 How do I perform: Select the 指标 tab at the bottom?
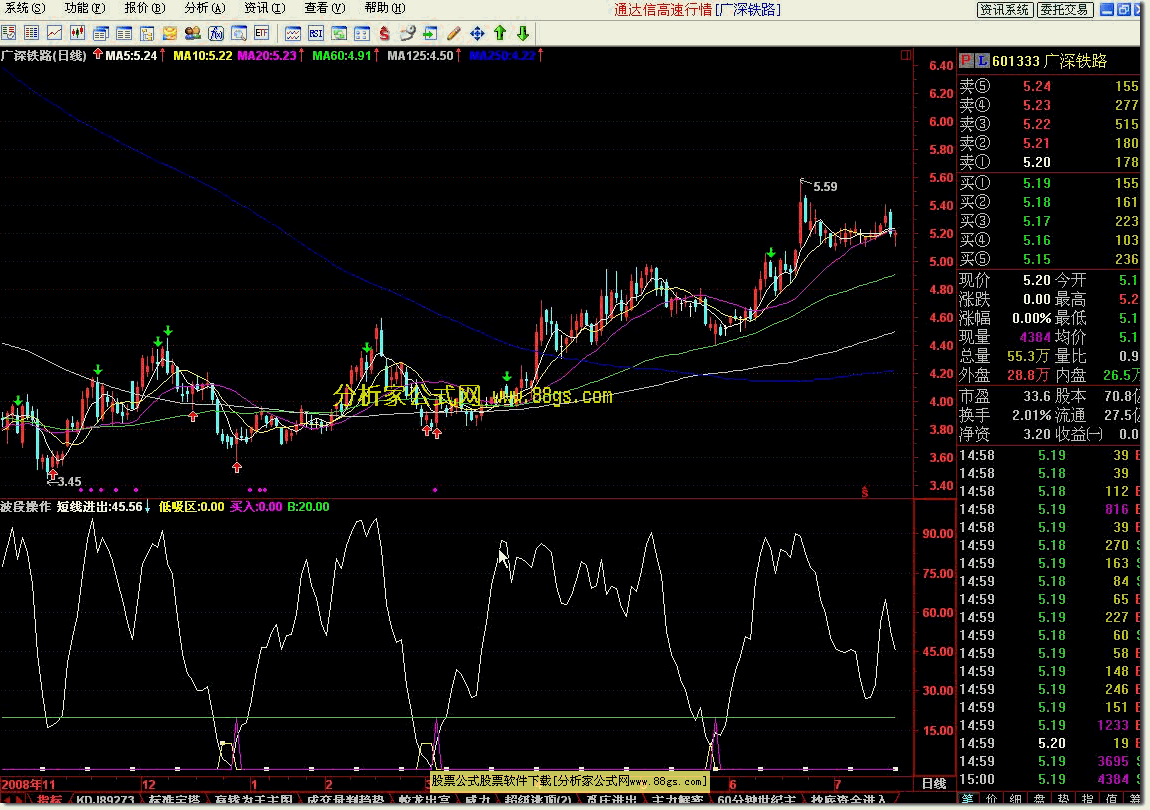49,800
